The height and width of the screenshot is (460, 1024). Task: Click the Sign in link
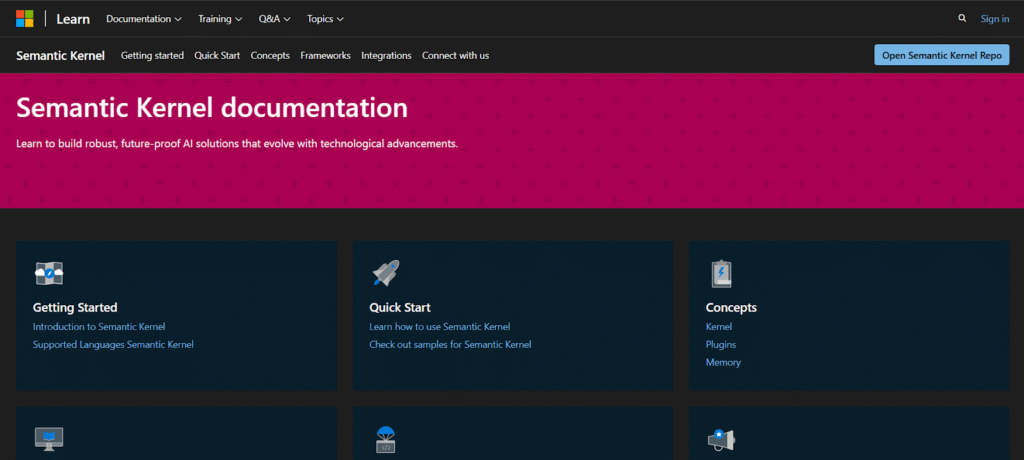click(994, 18)
